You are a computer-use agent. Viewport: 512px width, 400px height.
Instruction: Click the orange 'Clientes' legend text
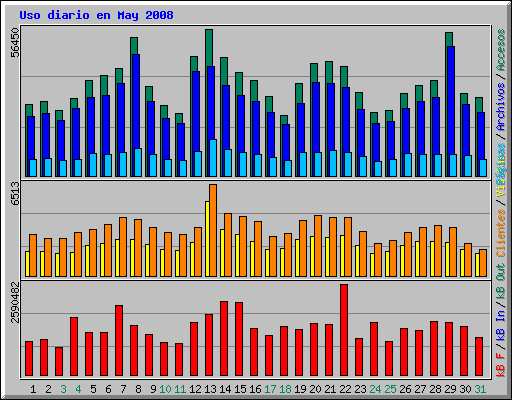pos(501,233)
